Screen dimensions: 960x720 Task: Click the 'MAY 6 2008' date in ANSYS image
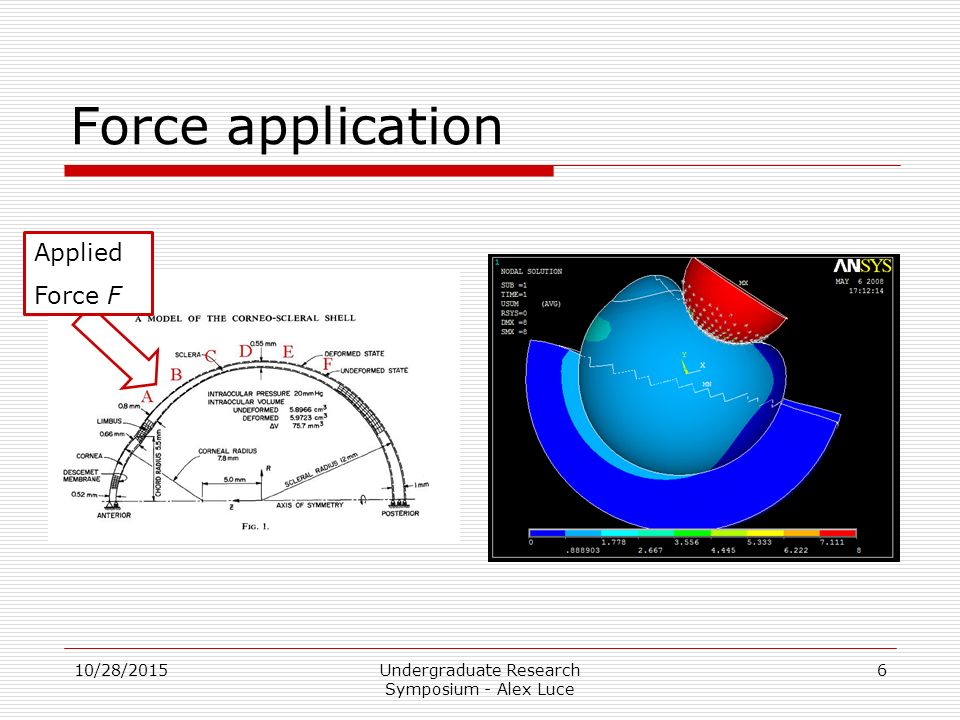[x=860, y=282]
